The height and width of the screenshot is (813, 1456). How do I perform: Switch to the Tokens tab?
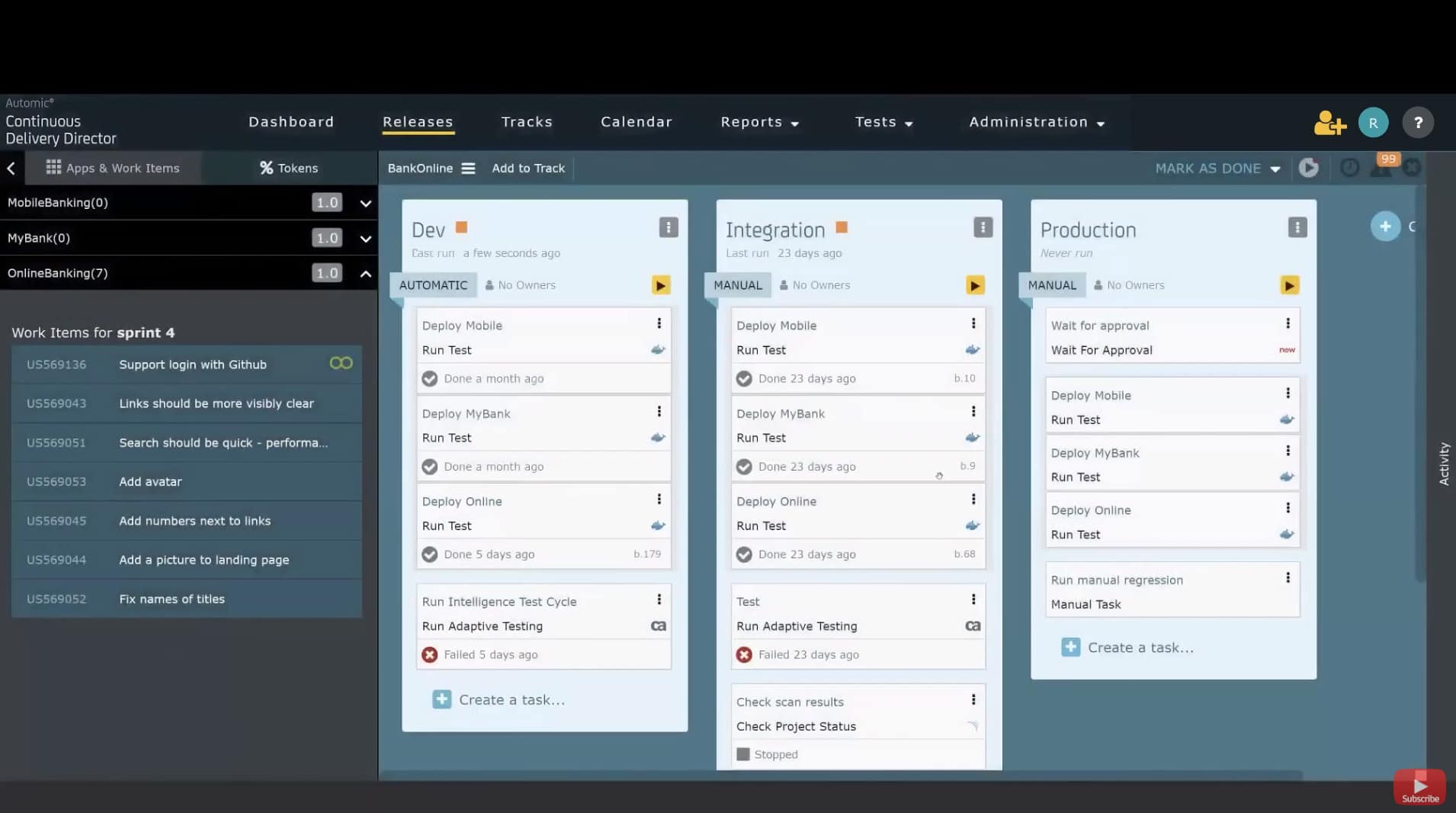(289, 169)
